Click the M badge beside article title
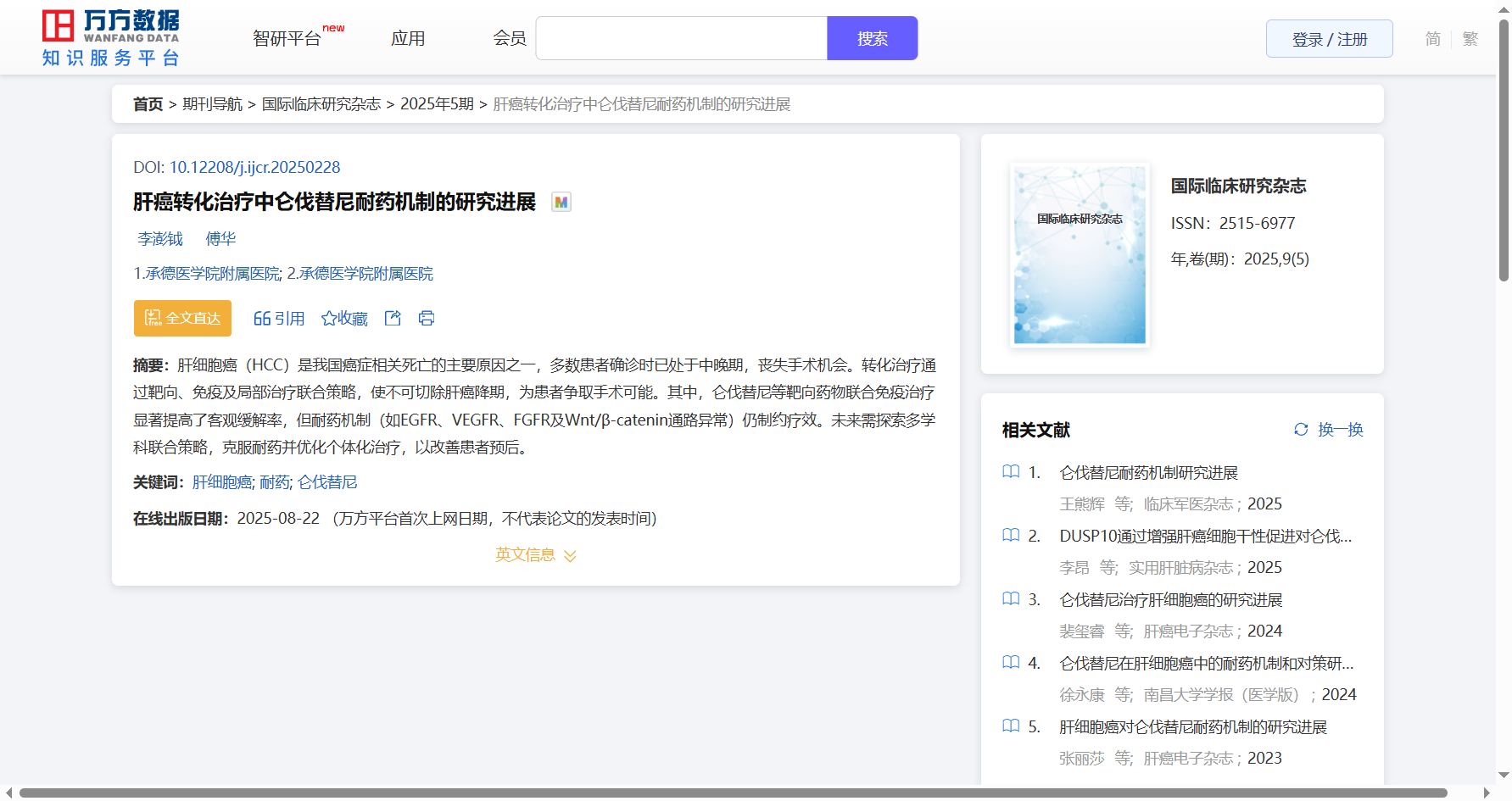This screenshot has width=1512, height=801. click(561, 203)
